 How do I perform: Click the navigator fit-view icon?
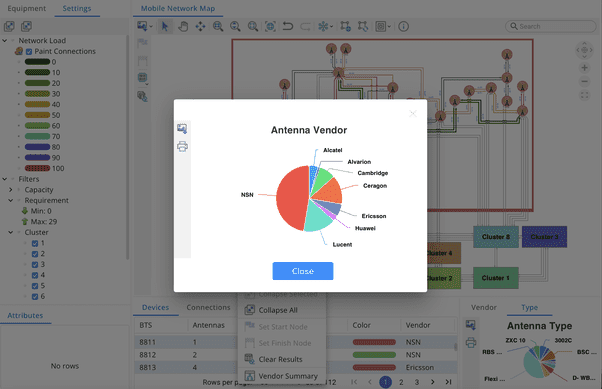(584, 95)
